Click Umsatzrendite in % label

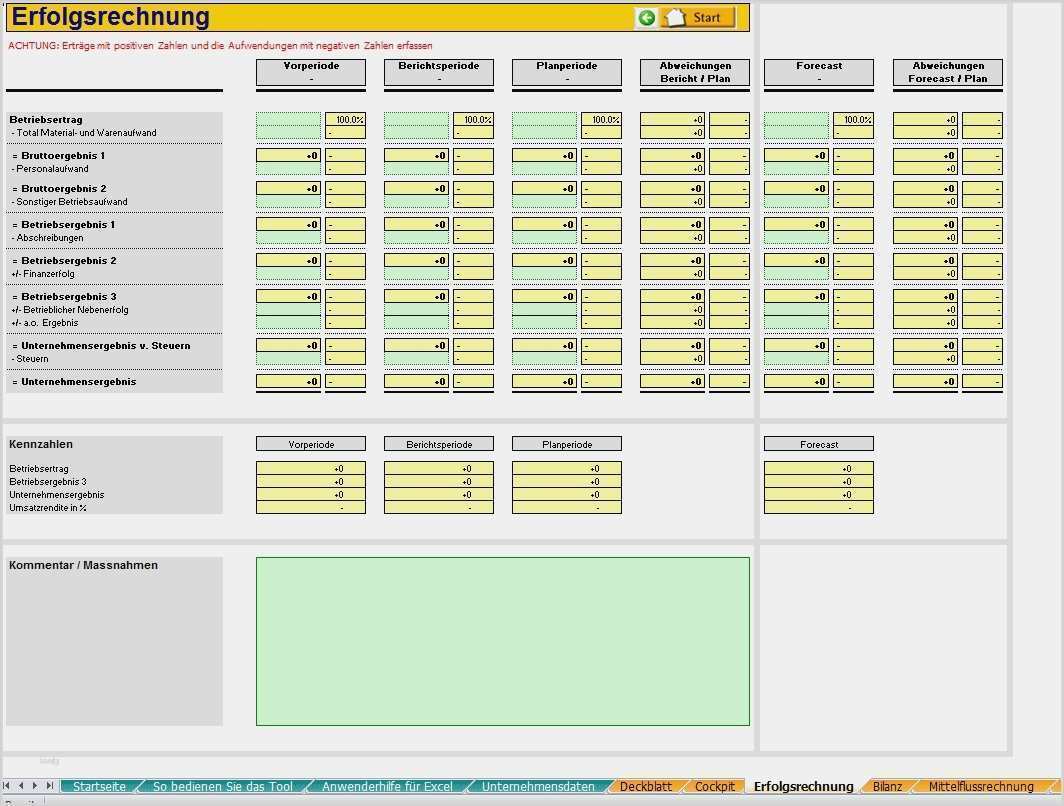click(48, 507)
